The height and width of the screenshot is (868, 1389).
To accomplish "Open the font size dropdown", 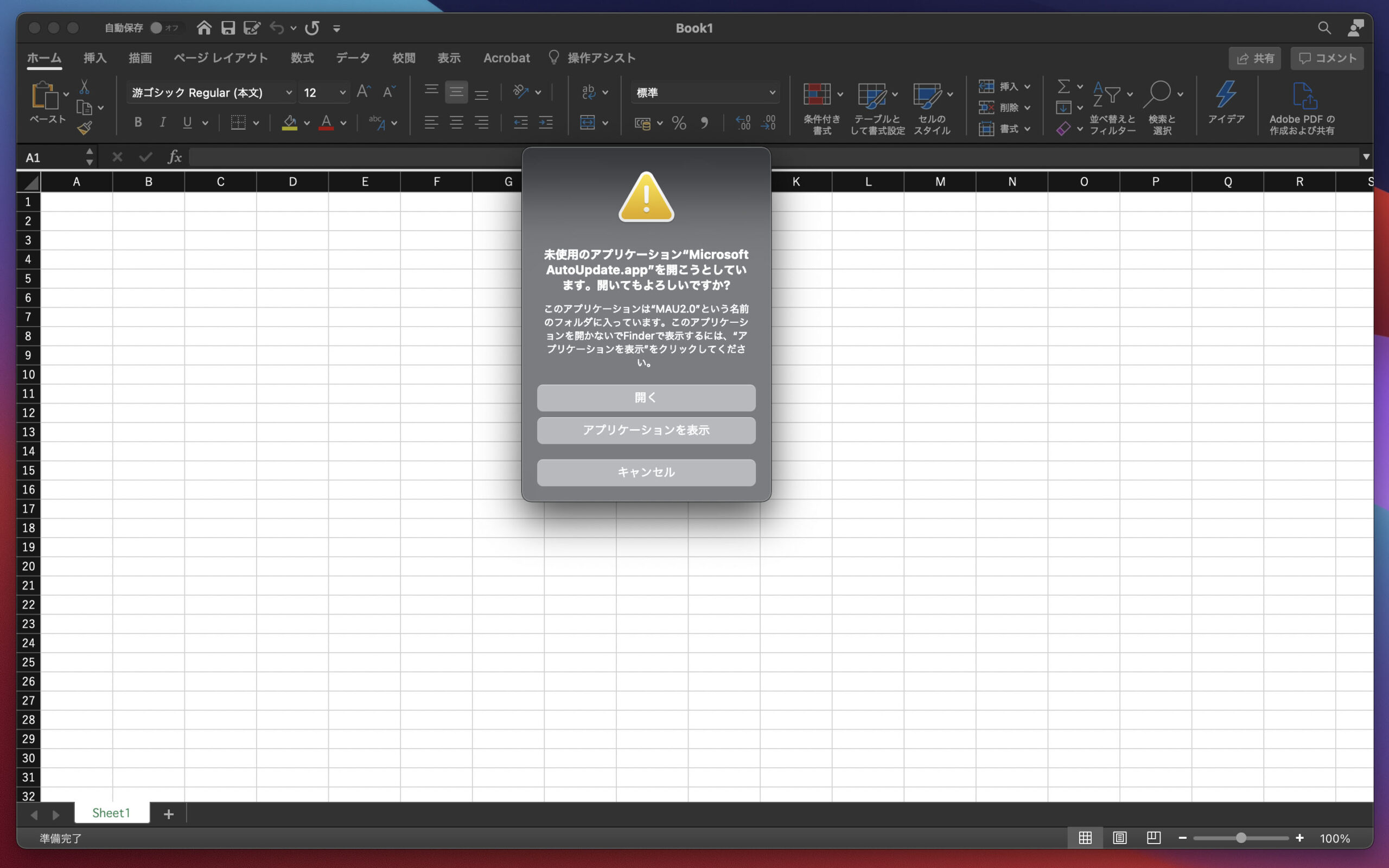I will point(343,92).
